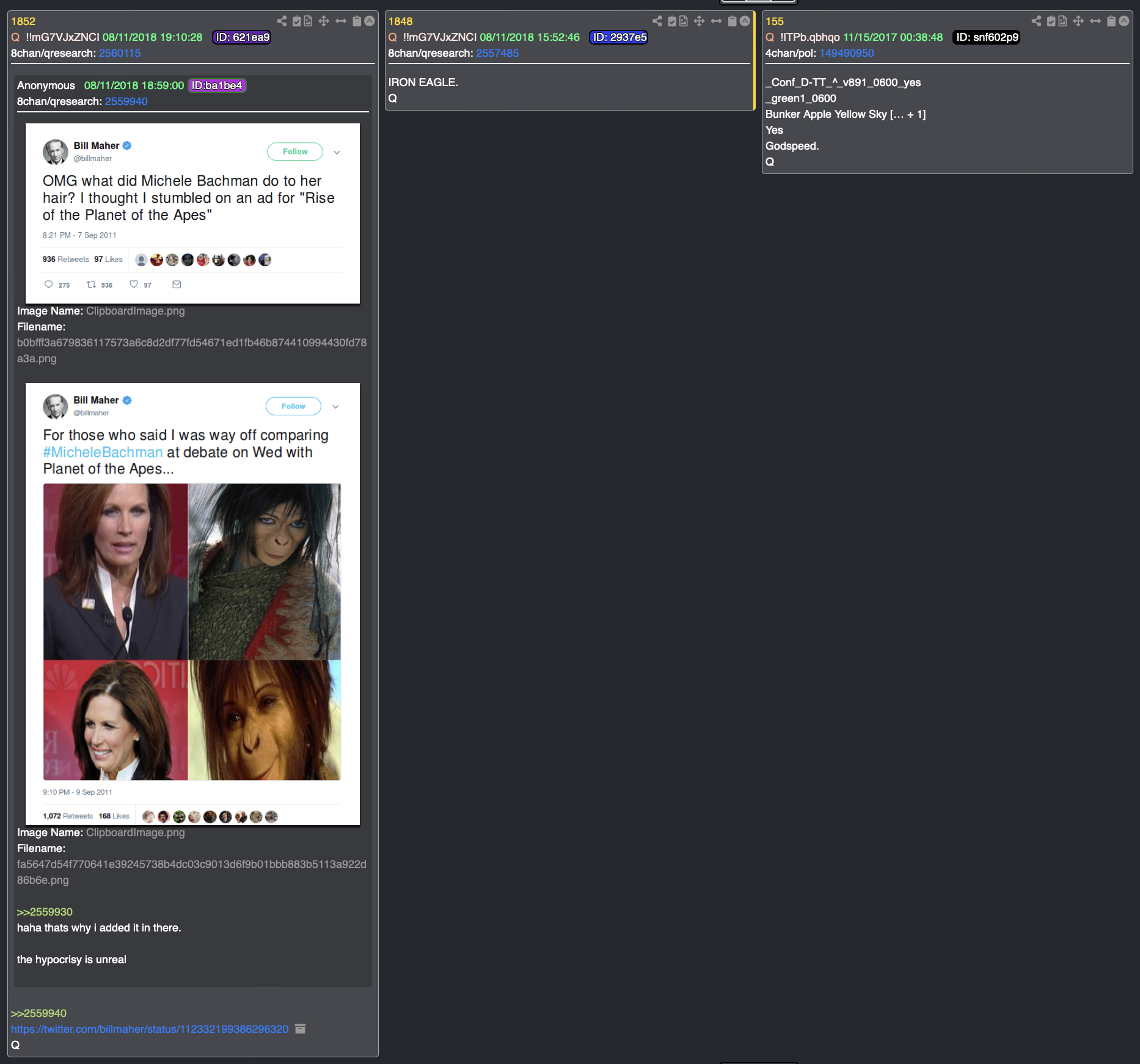The height and width of the screenshot is (1064, 1140).
Task: Click the '_green1_0600' line
Action: (801, 98)
